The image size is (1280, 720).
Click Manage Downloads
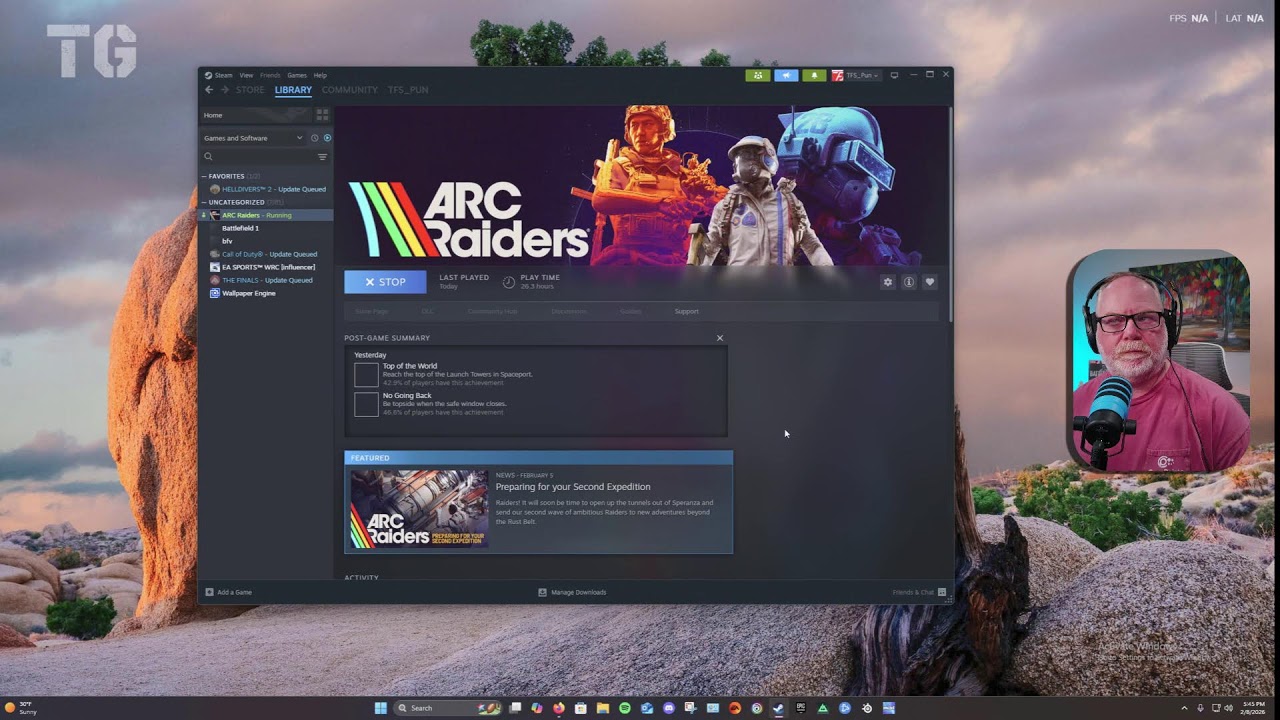[x=573, y=592]
